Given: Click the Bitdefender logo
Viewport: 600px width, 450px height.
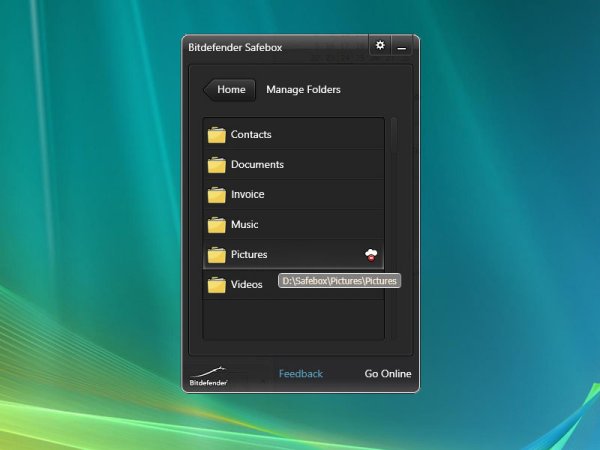Looking at the screenshot, I should pyautogui.click(x=209, y=376).
